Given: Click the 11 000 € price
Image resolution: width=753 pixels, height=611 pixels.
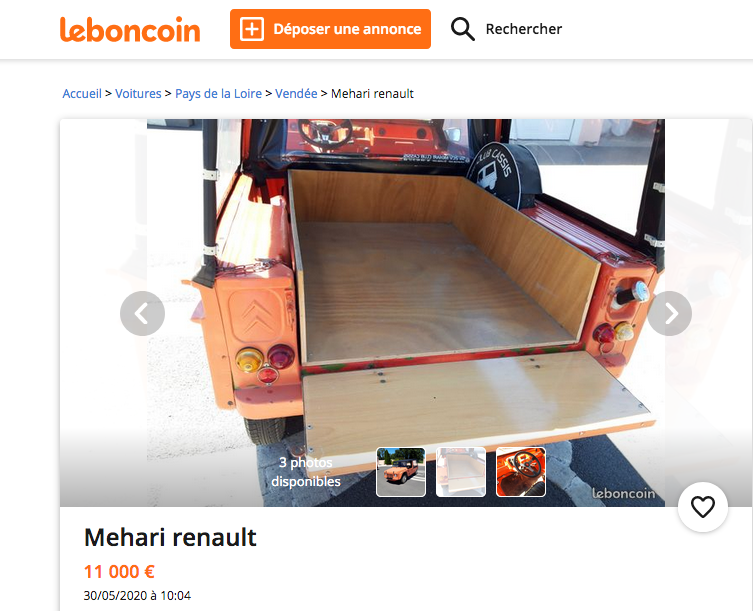Looking at the screenshot, I should [x=119, y=572].
